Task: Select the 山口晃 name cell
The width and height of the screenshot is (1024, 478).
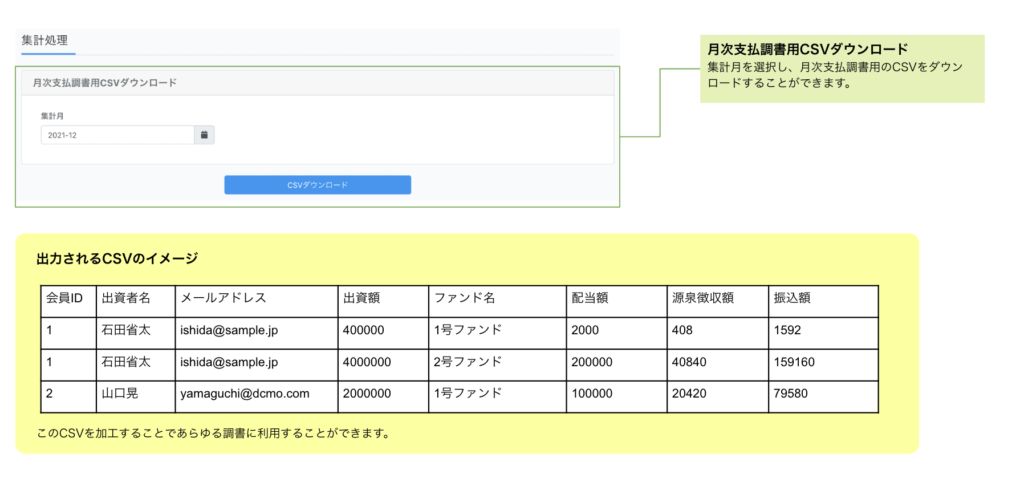Action: (x=119, y=394)
